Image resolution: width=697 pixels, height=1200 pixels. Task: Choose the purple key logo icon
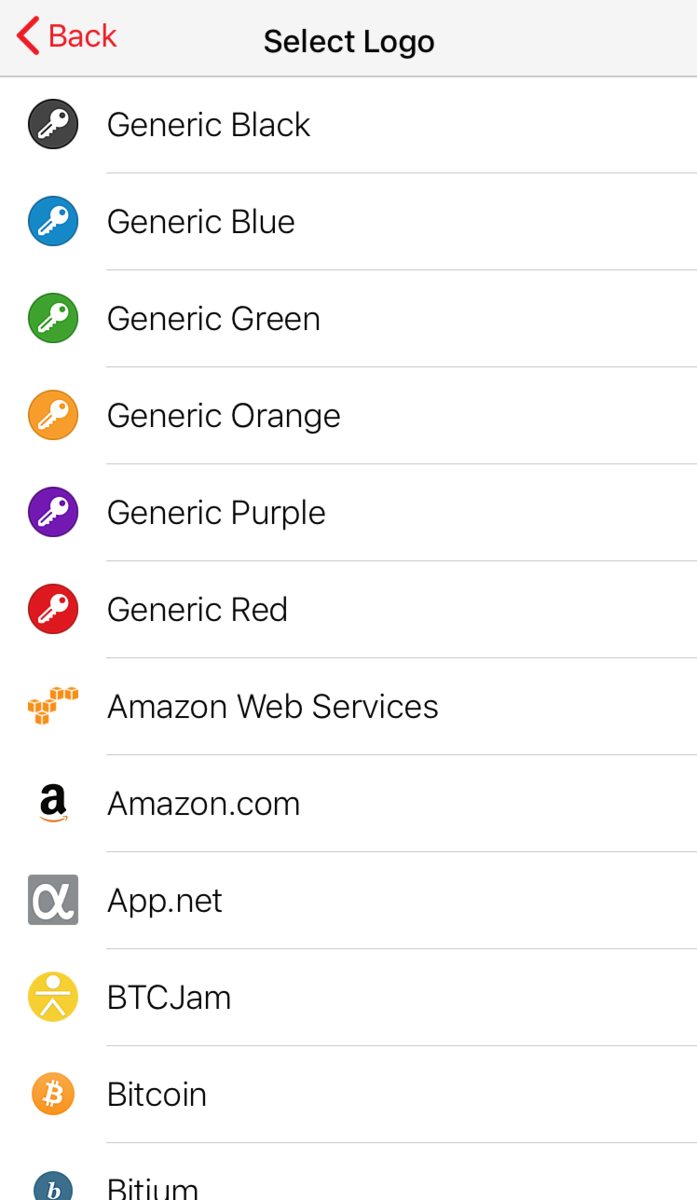53,513
